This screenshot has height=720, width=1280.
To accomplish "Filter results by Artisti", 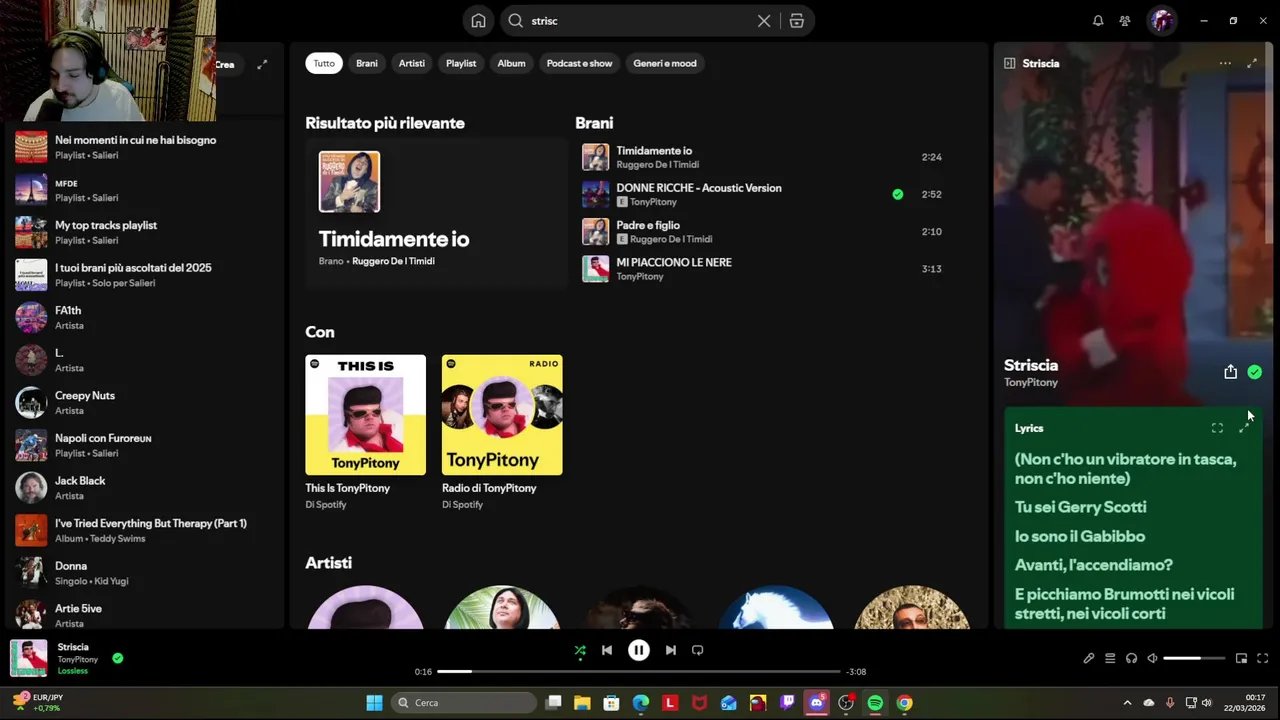I will pos(412,63).
